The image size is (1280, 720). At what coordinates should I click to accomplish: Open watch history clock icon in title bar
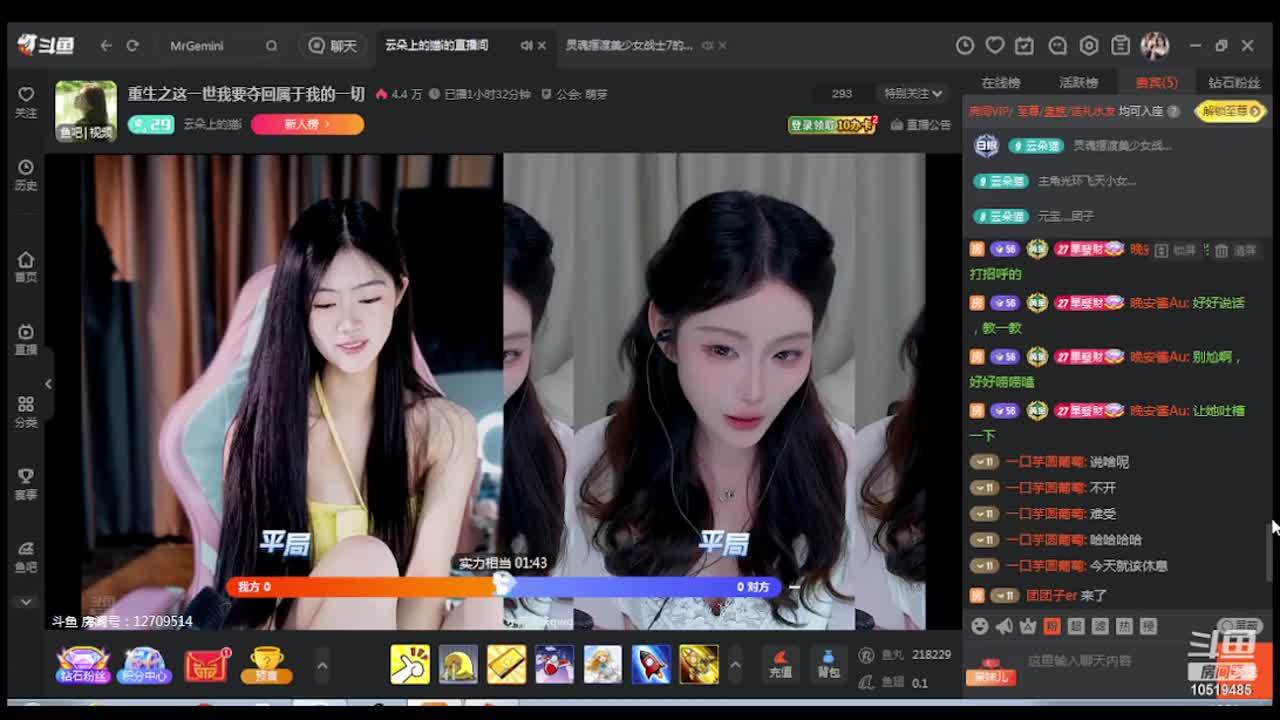click(964, 45)
